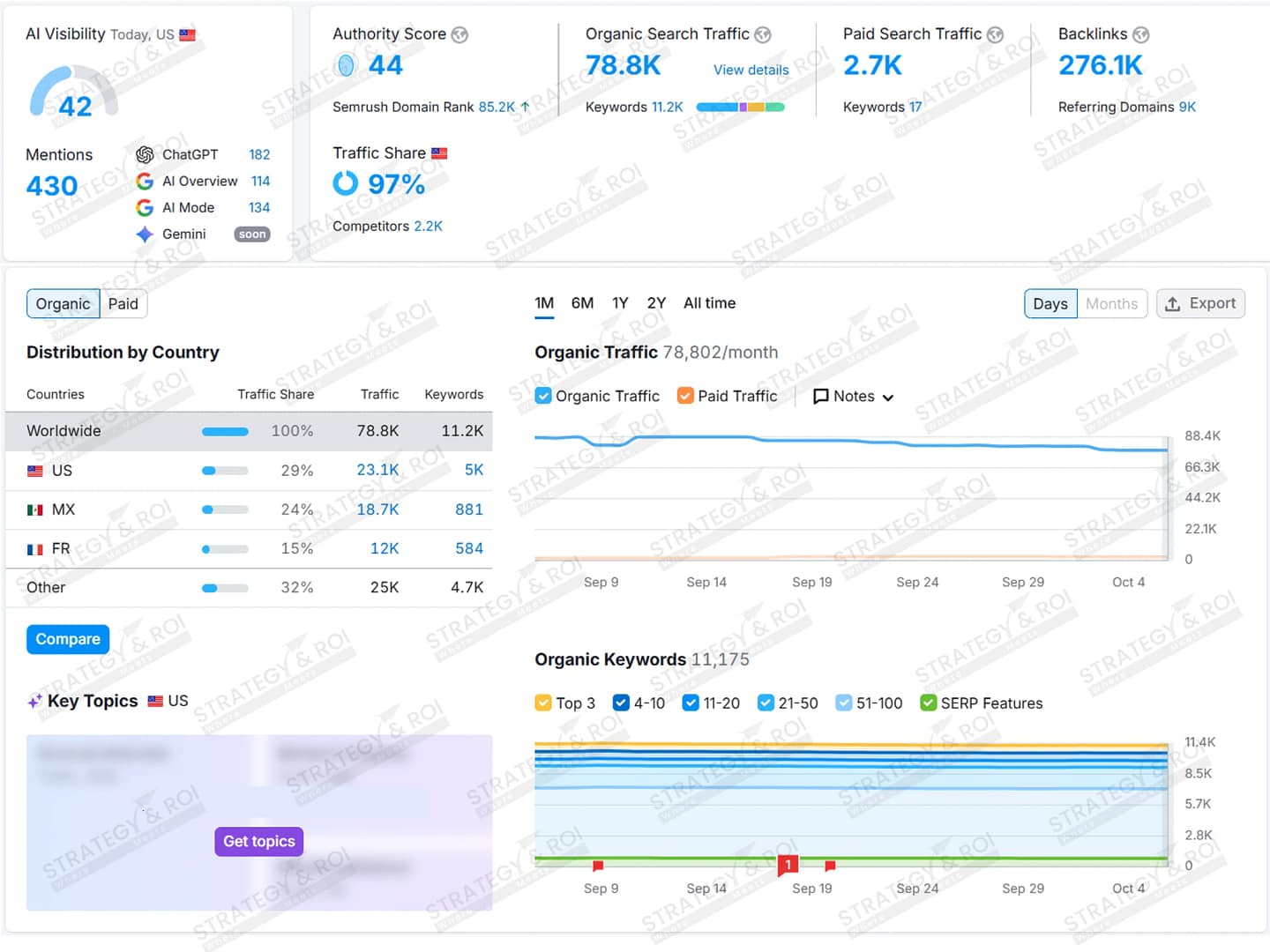This screenshot has width=1270, height=952.
Task: Click the keywords distribution color bar
Action: (x=740, y=108)
